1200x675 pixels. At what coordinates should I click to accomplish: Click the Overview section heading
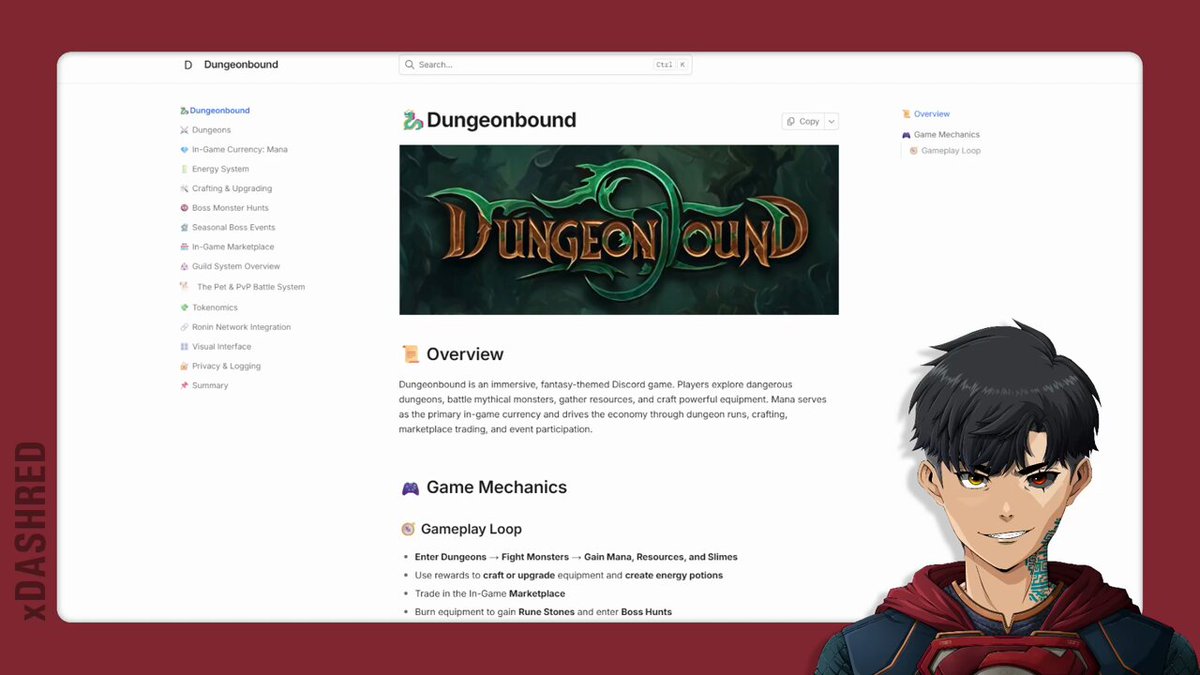[465, 354]
